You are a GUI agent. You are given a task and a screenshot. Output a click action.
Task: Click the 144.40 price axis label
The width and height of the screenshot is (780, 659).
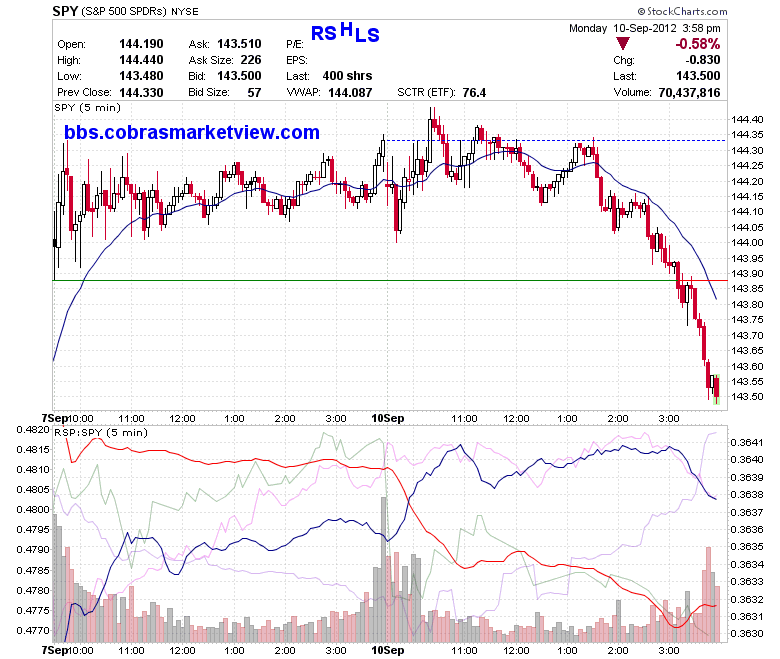point(747,119)
